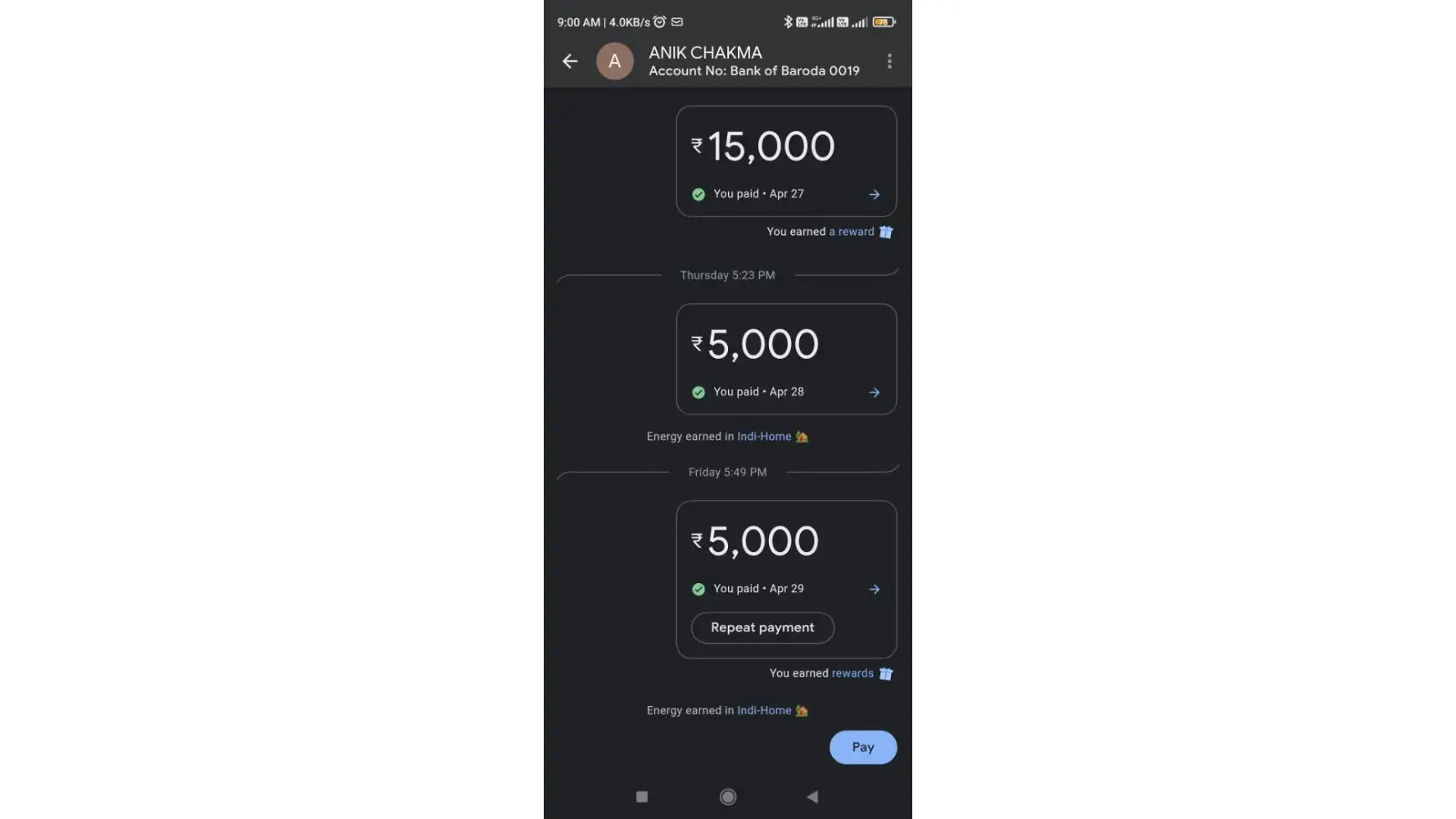The image size is (1456, 819).
Task: Click the blue Pay button
Action: 863,747
